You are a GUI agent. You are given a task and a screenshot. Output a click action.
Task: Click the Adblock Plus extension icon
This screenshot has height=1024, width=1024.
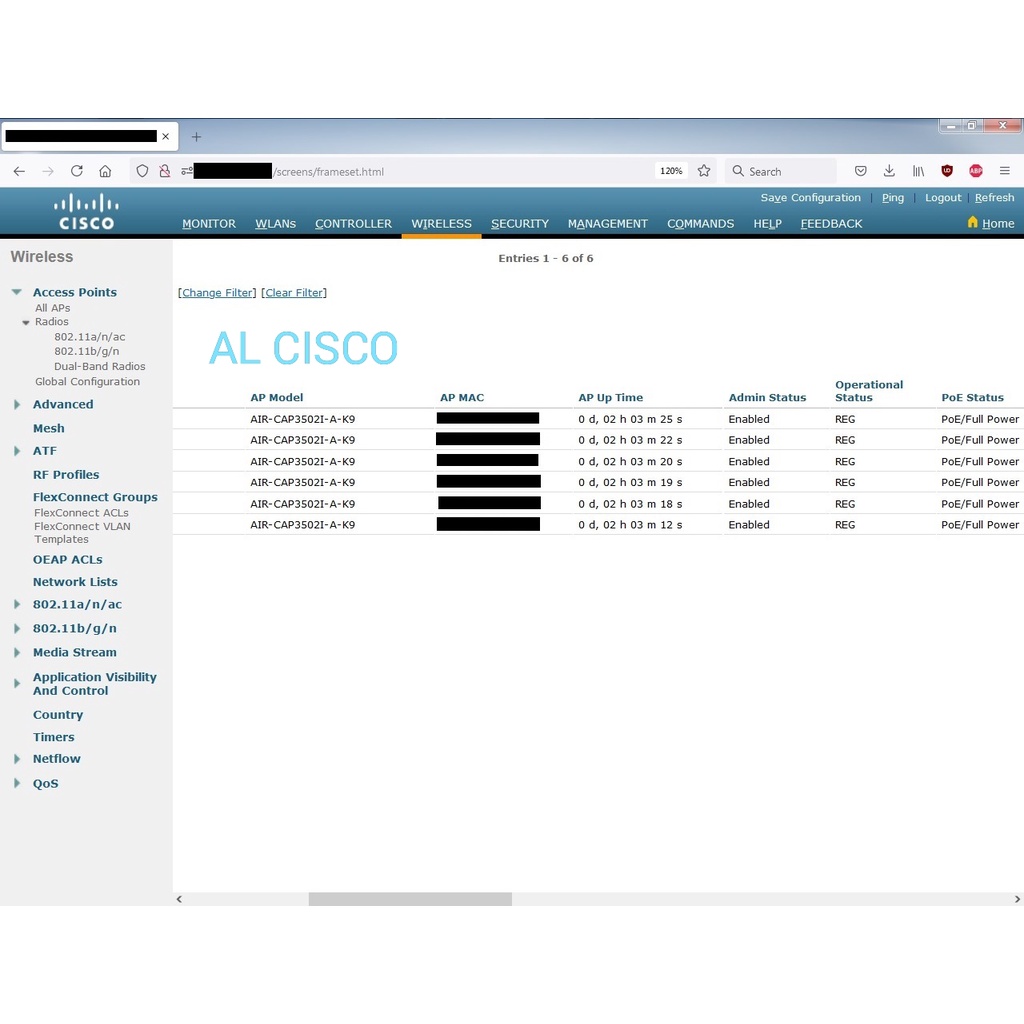tap(976, 171)
